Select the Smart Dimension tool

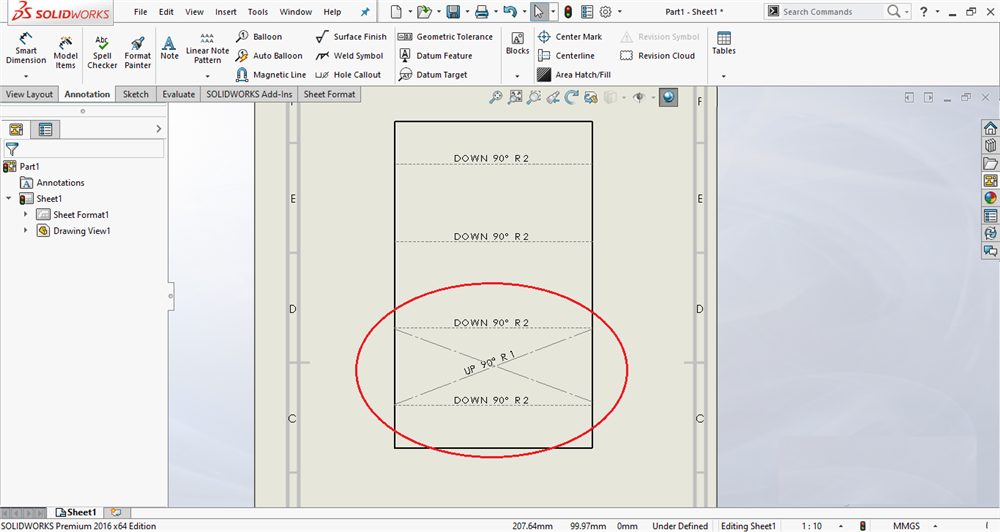coord(26,48)
